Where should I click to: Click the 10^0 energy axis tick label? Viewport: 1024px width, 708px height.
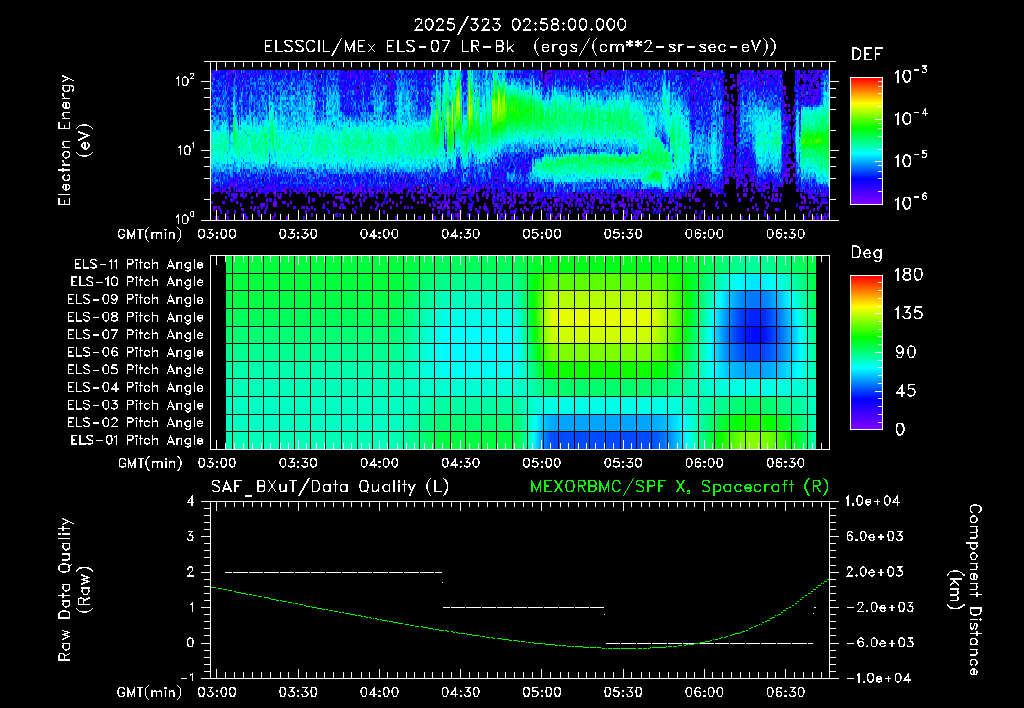click(185, 218)
